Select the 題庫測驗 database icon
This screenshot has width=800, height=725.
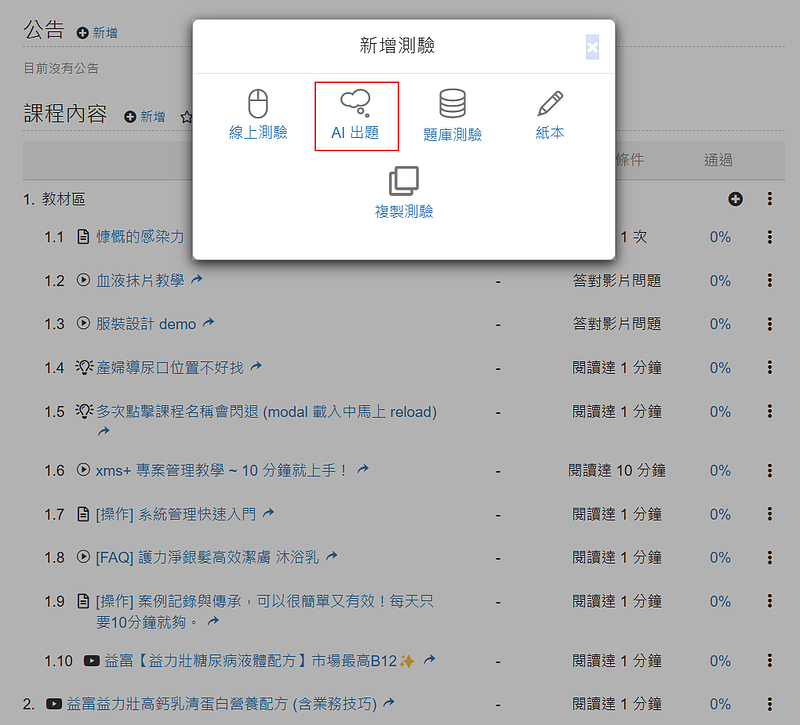(452, 104)
